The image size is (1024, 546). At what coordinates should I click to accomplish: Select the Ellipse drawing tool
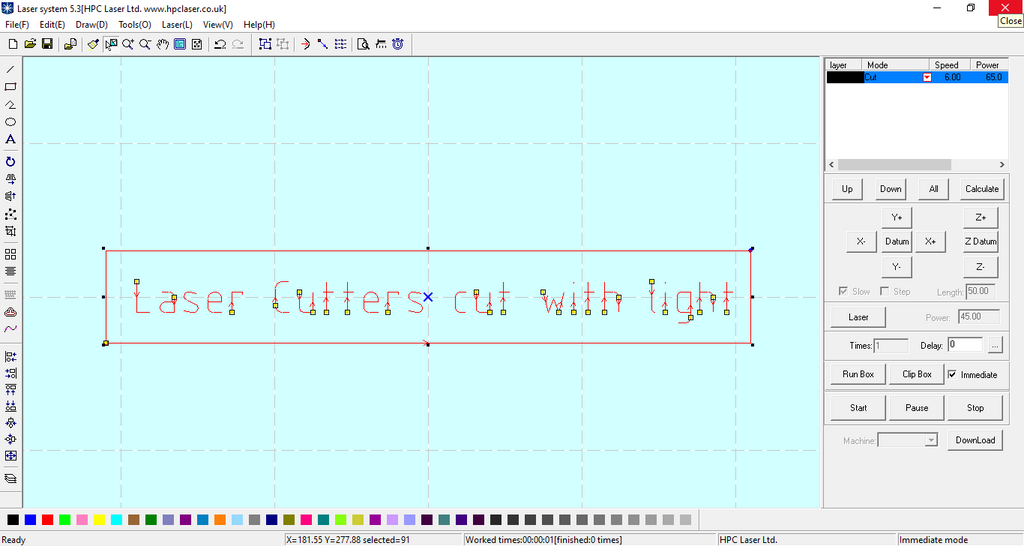pos(10,122)
